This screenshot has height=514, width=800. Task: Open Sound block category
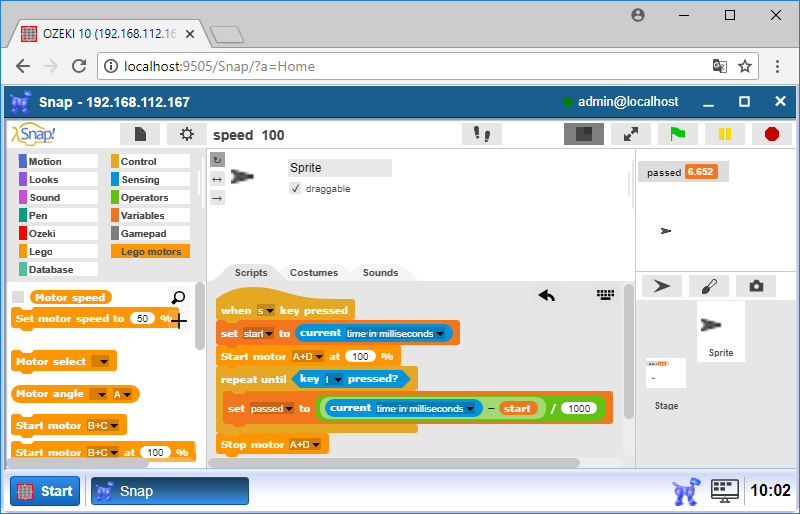(x=58, y=198)
